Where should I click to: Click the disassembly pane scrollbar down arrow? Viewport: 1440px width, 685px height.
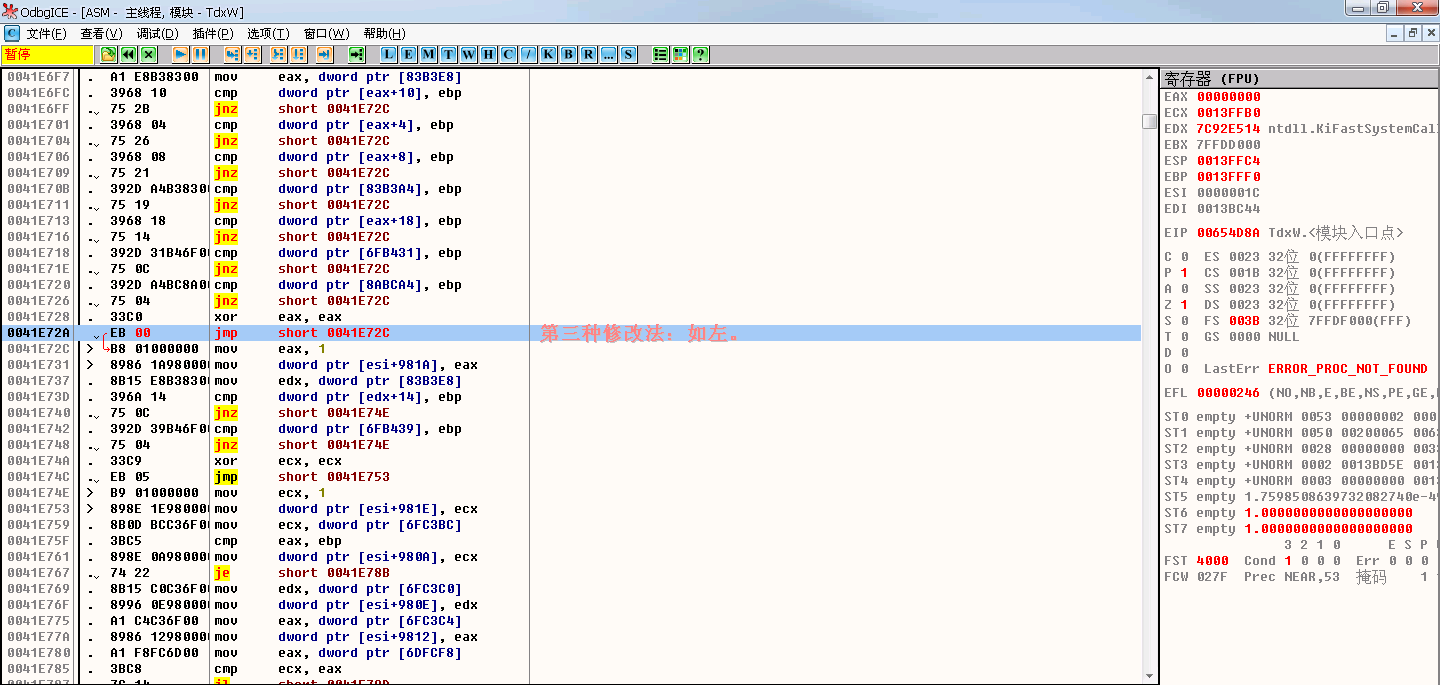(x=1149, y=675)
